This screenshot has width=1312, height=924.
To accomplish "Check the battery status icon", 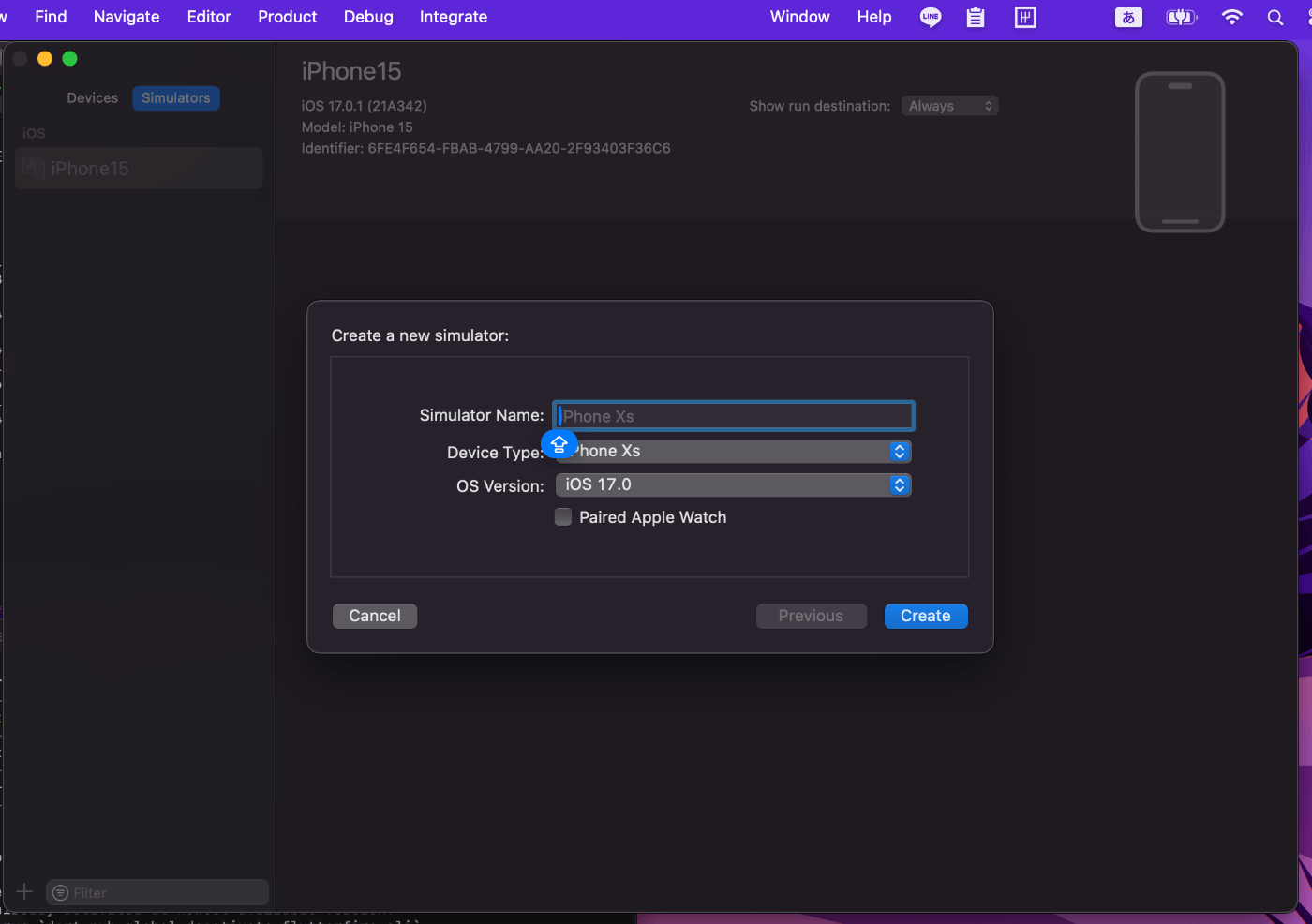I will 1181,17.
